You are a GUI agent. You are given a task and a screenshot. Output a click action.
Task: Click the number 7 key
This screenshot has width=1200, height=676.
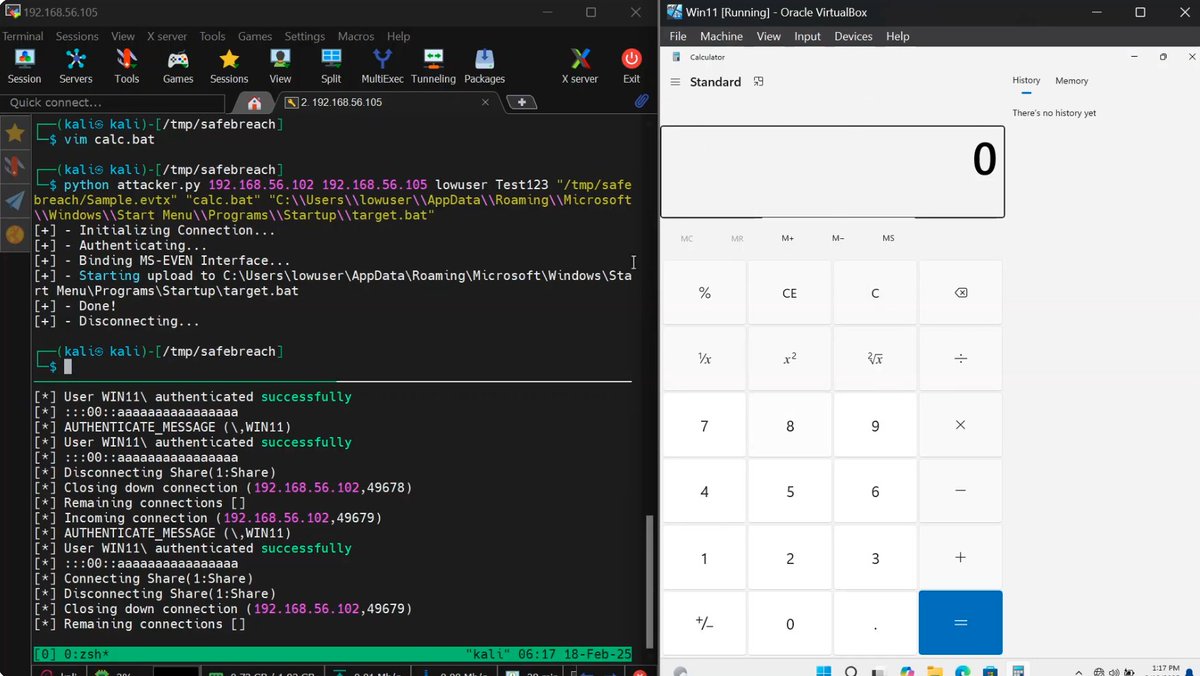point(704,425)
